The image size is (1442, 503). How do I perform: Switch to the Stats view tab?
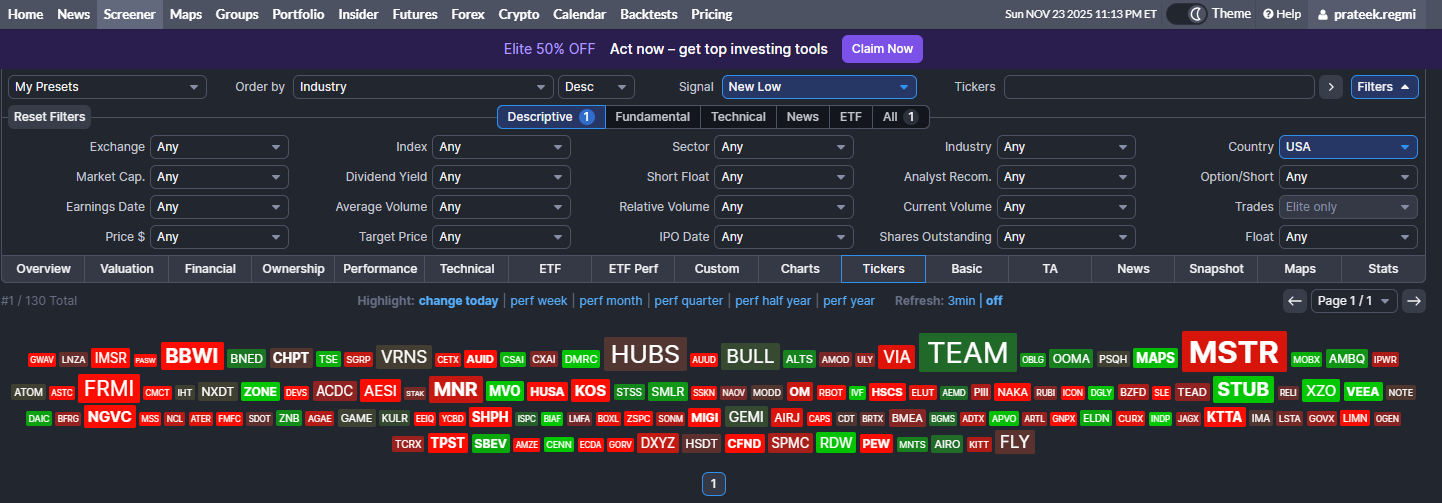1383,269
